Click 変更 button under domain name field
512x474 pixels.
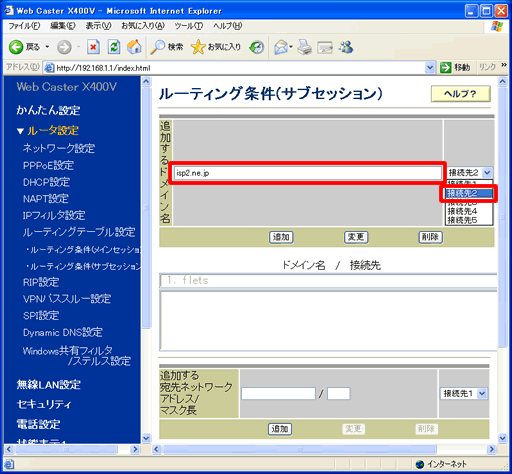pyautogui.click(x=356, y=237)
